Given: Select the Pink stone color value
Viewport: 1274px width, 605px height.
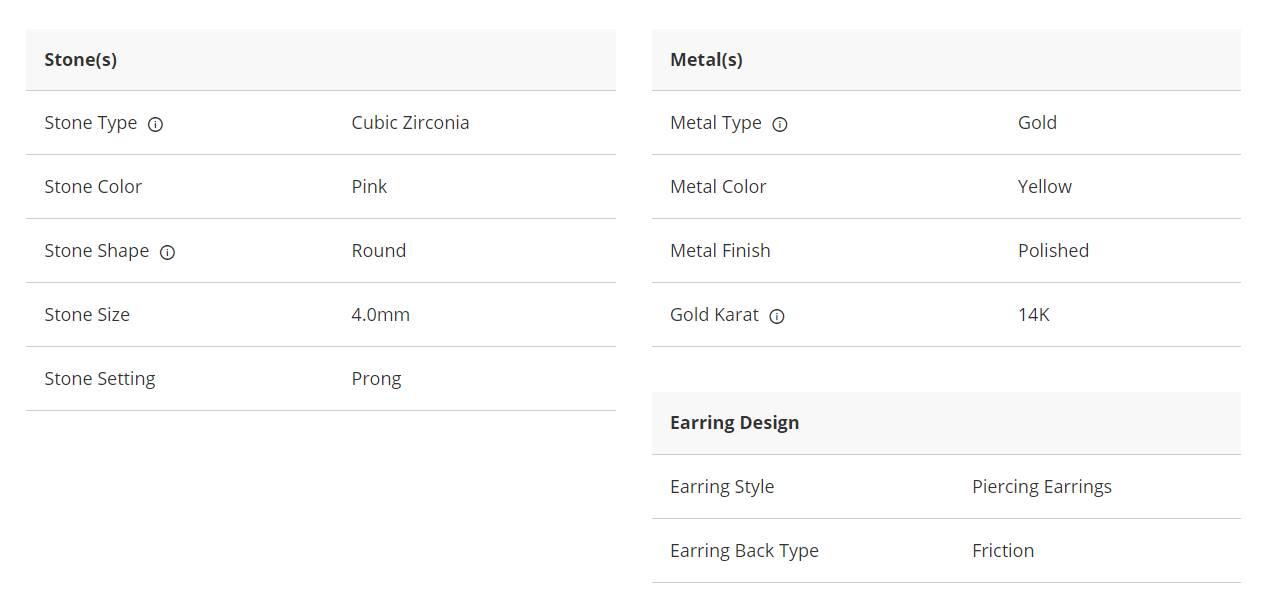Looking at the screenshot, I should coord(369,187).
